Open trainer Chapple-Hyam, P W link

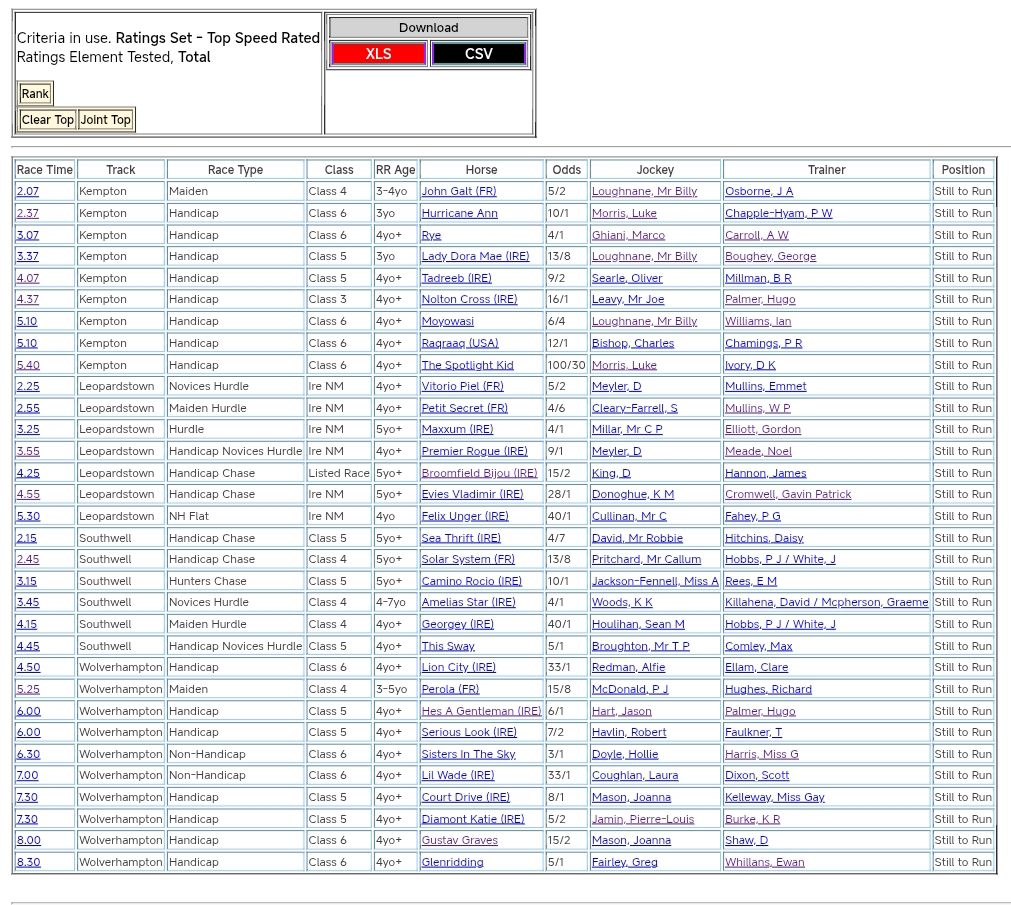point(778,213)
